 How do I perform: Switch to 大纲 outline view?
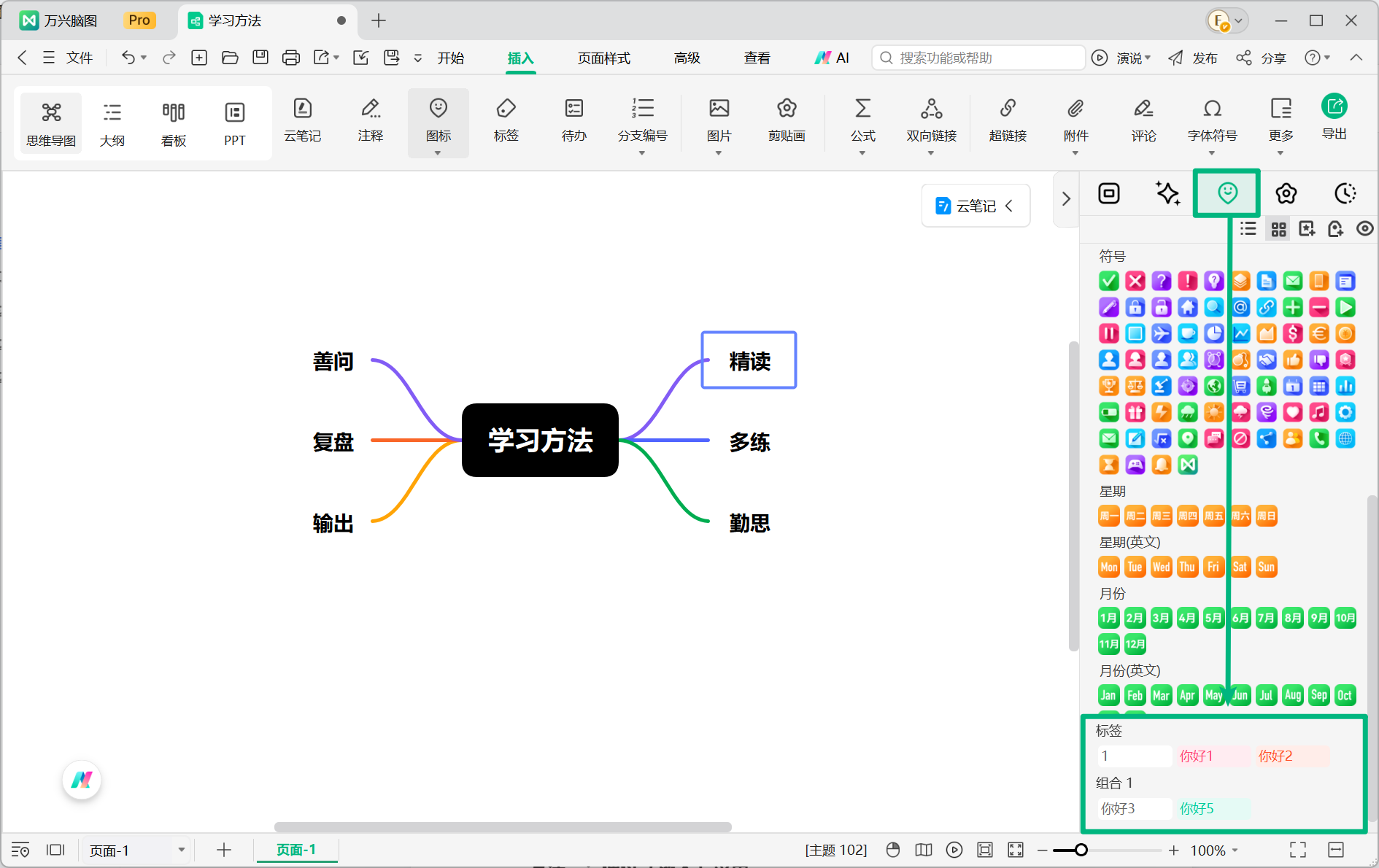(112, 124)
